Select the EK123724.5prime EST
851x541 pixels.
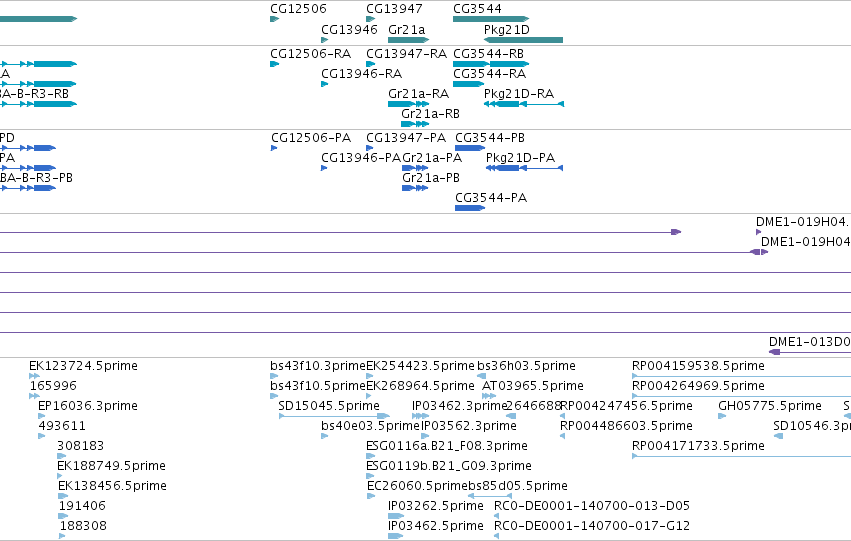pos(84,366)
